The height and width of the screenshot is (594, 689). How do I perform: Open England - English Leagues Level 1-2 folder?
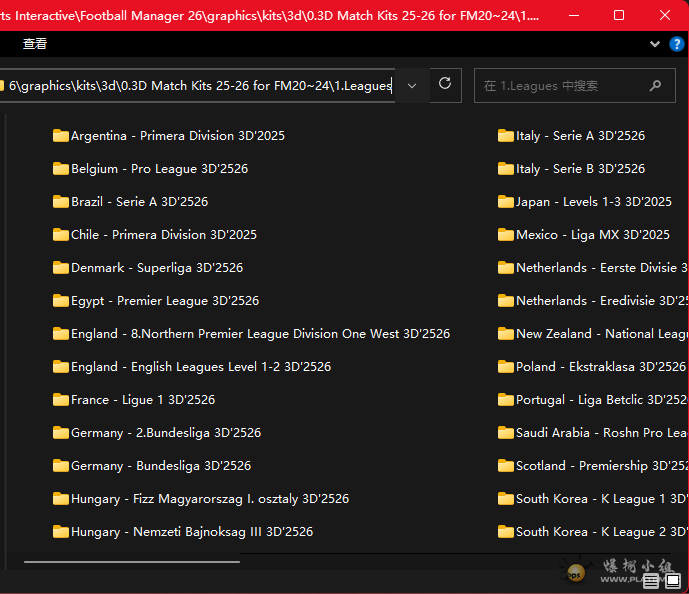click(x=192, y=366)
